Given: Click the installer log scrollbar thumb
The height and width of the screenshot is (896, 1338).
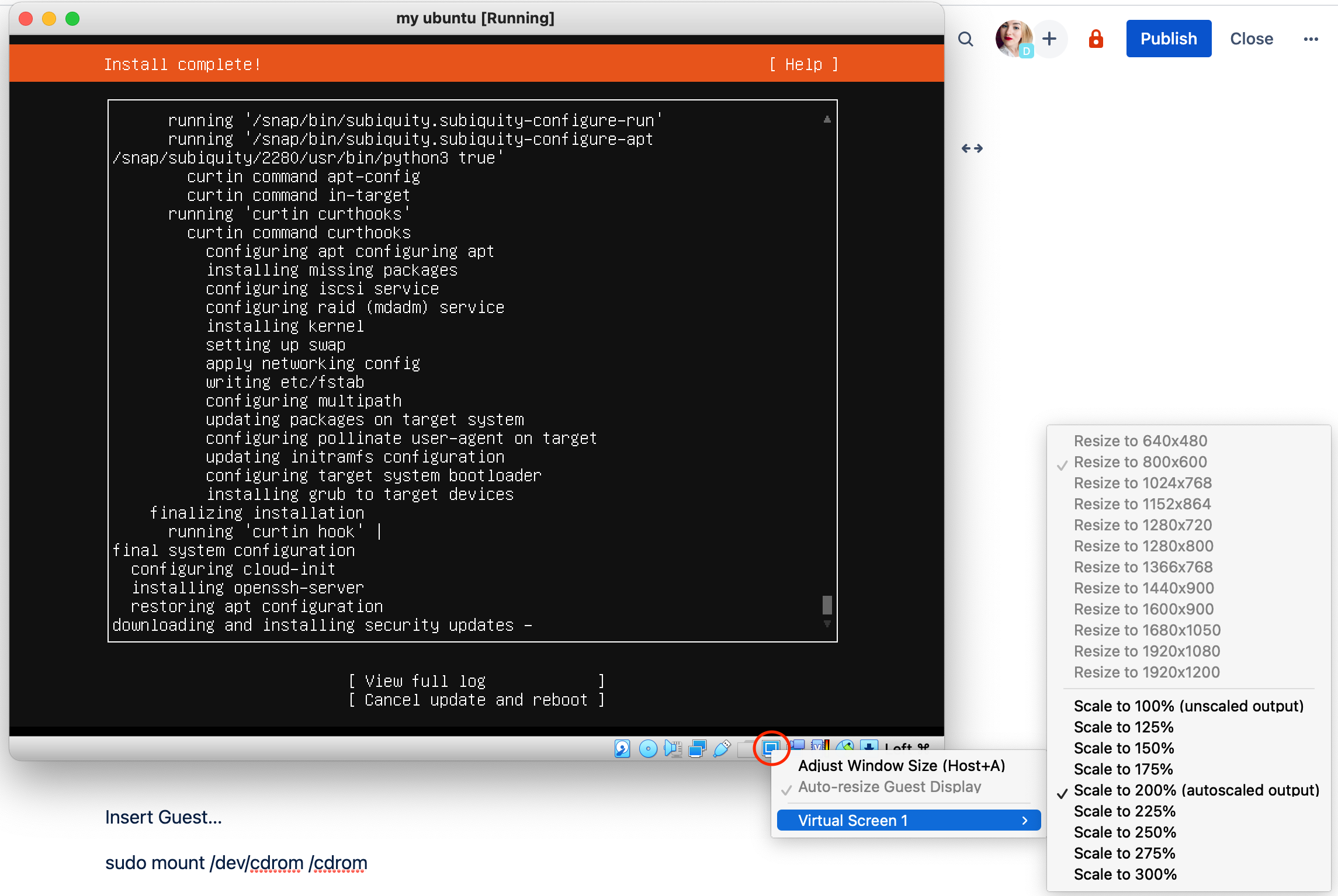Looking at the screenshot, I should [827, 605].
